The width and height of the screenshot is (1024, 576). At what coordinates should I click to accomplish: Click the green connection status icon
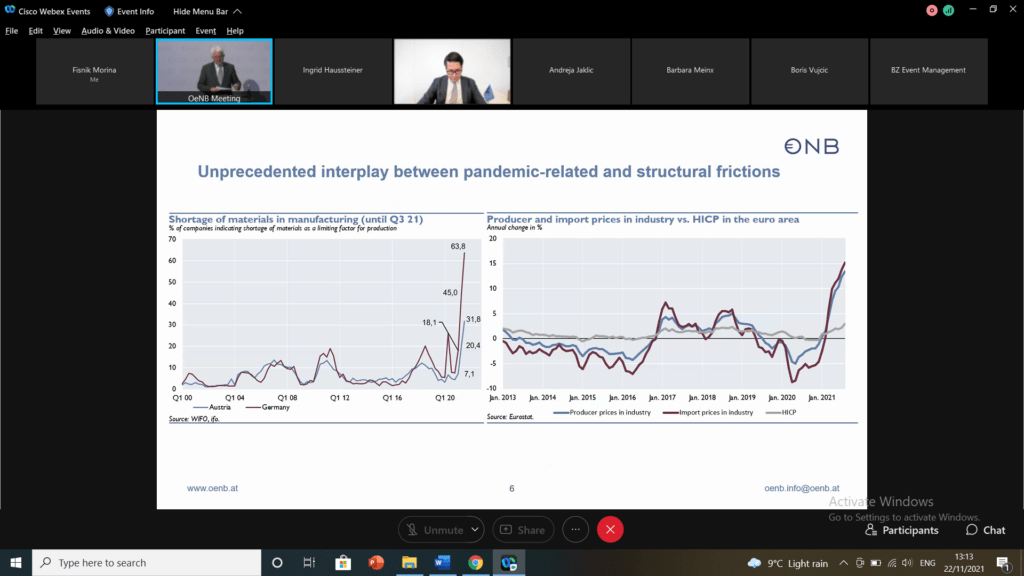948,10
